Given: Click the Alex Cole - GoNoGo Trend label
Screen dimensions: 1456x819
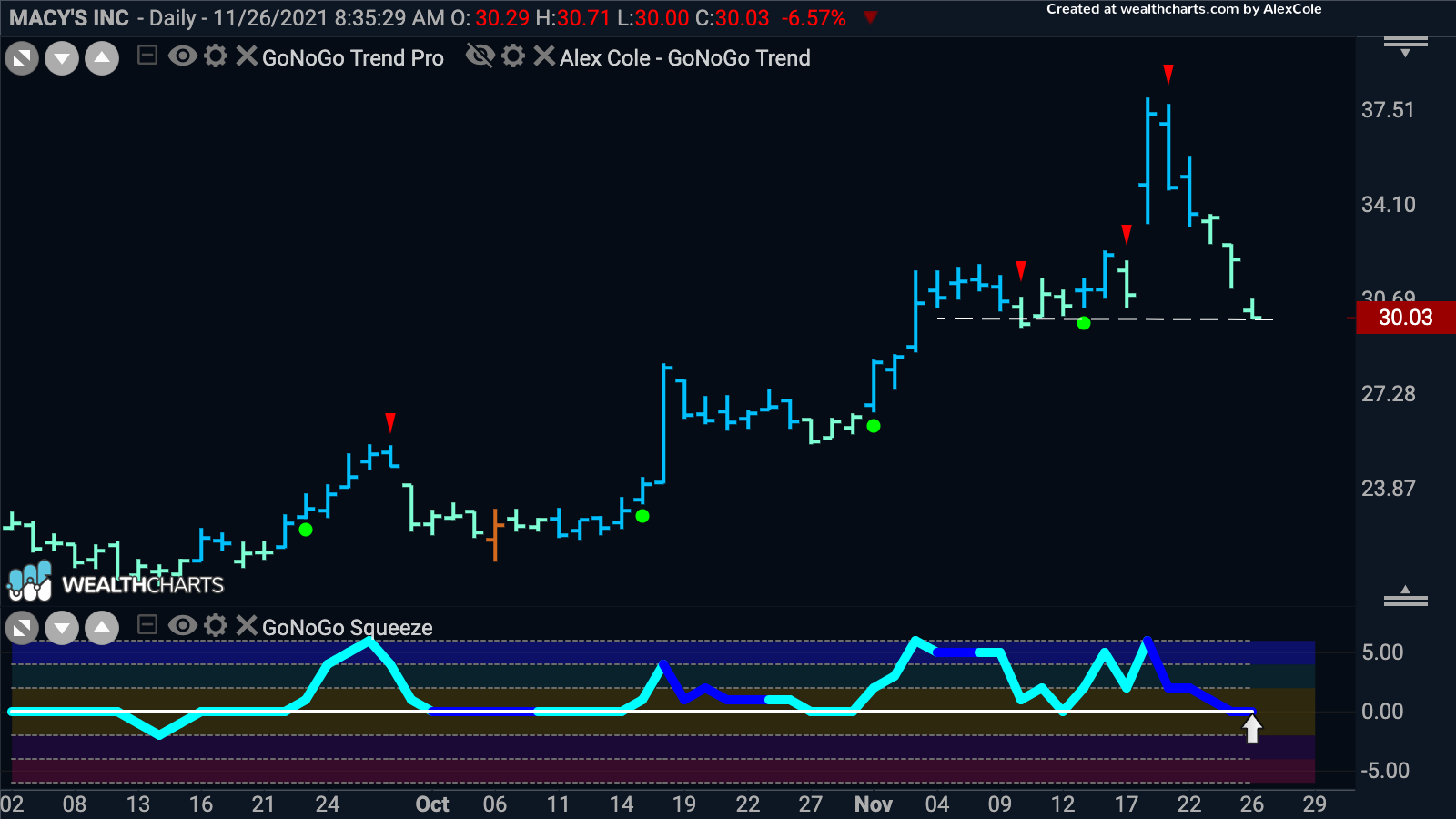Looking at the screenshot, I should click(x=685, y=58).
